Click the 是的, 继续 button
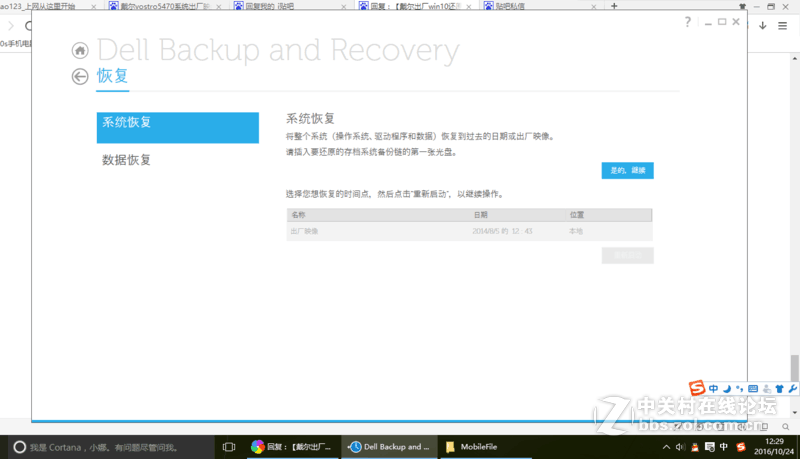 point(628,170)
